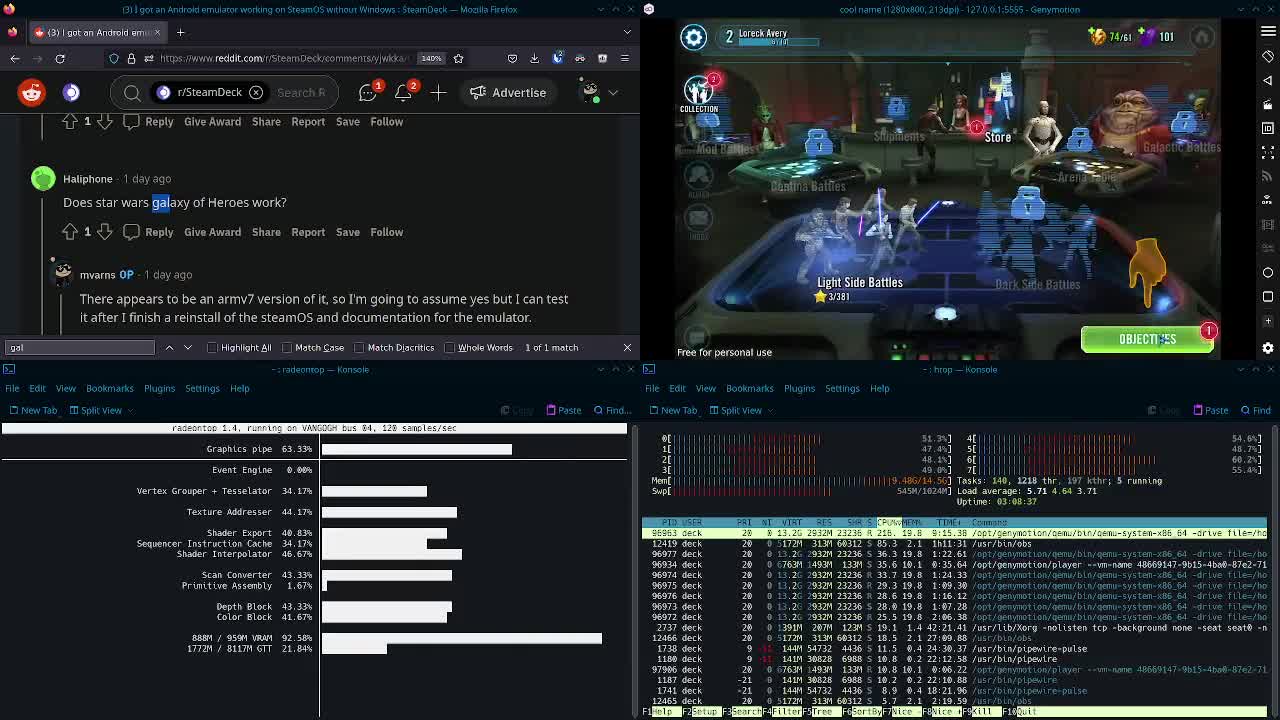Click Give Award on Haliphone's comment
1280x720 pixels.
coord(212,232)
